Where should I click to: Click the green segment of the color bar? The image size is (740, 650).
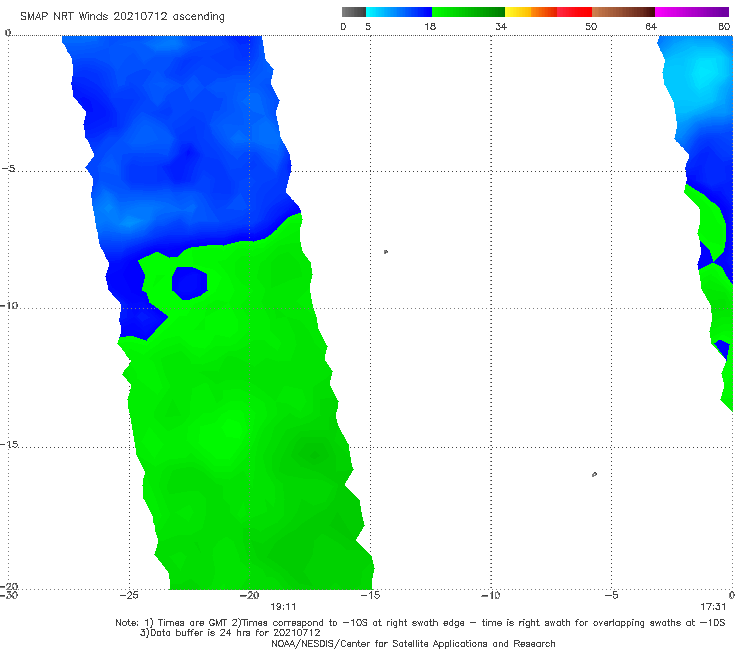click(x=468, y=12)
